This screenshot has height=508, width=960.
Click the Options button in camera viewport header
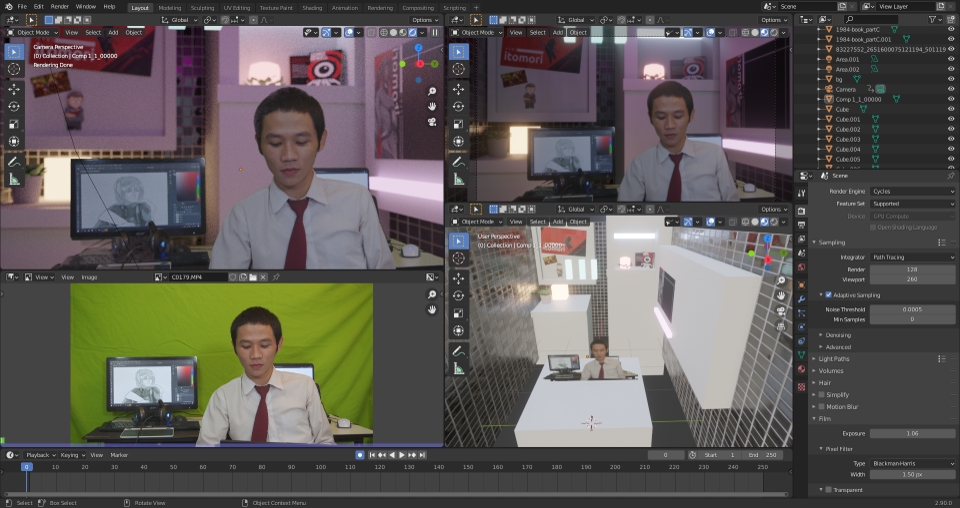coord(425,20)
